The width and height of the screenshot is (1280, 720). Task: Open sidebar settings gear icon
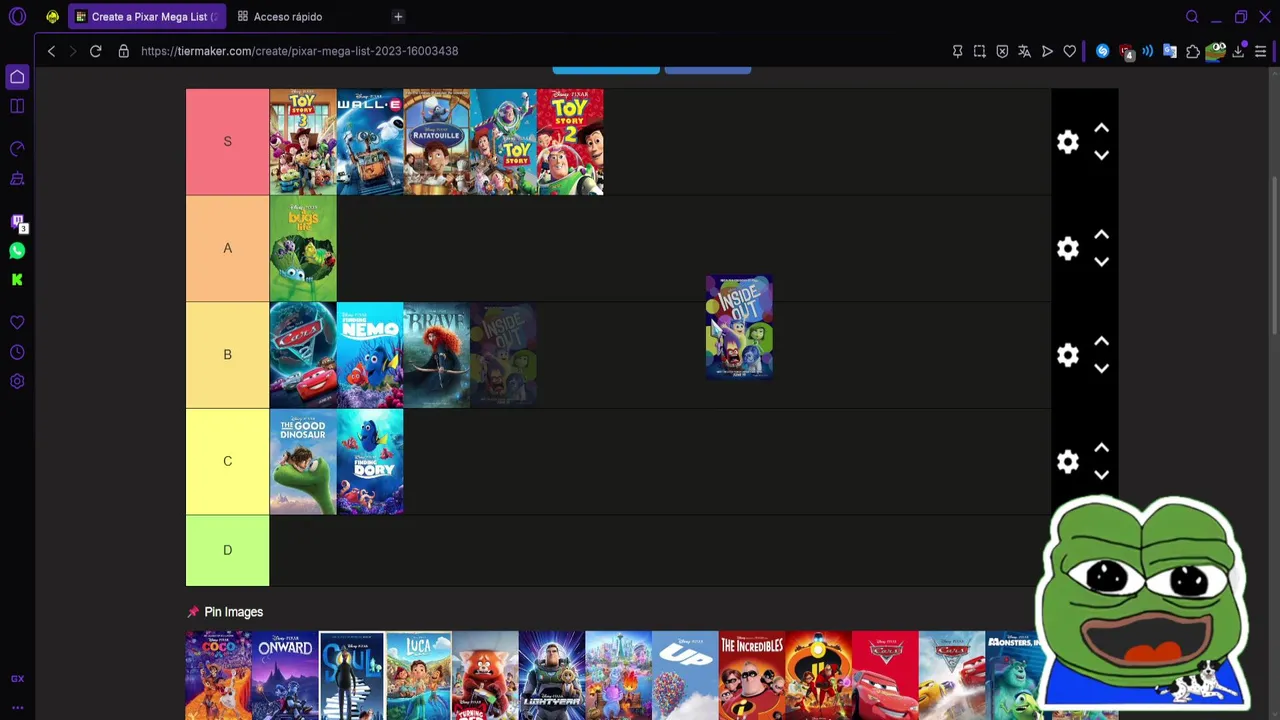tap(17, 381)
